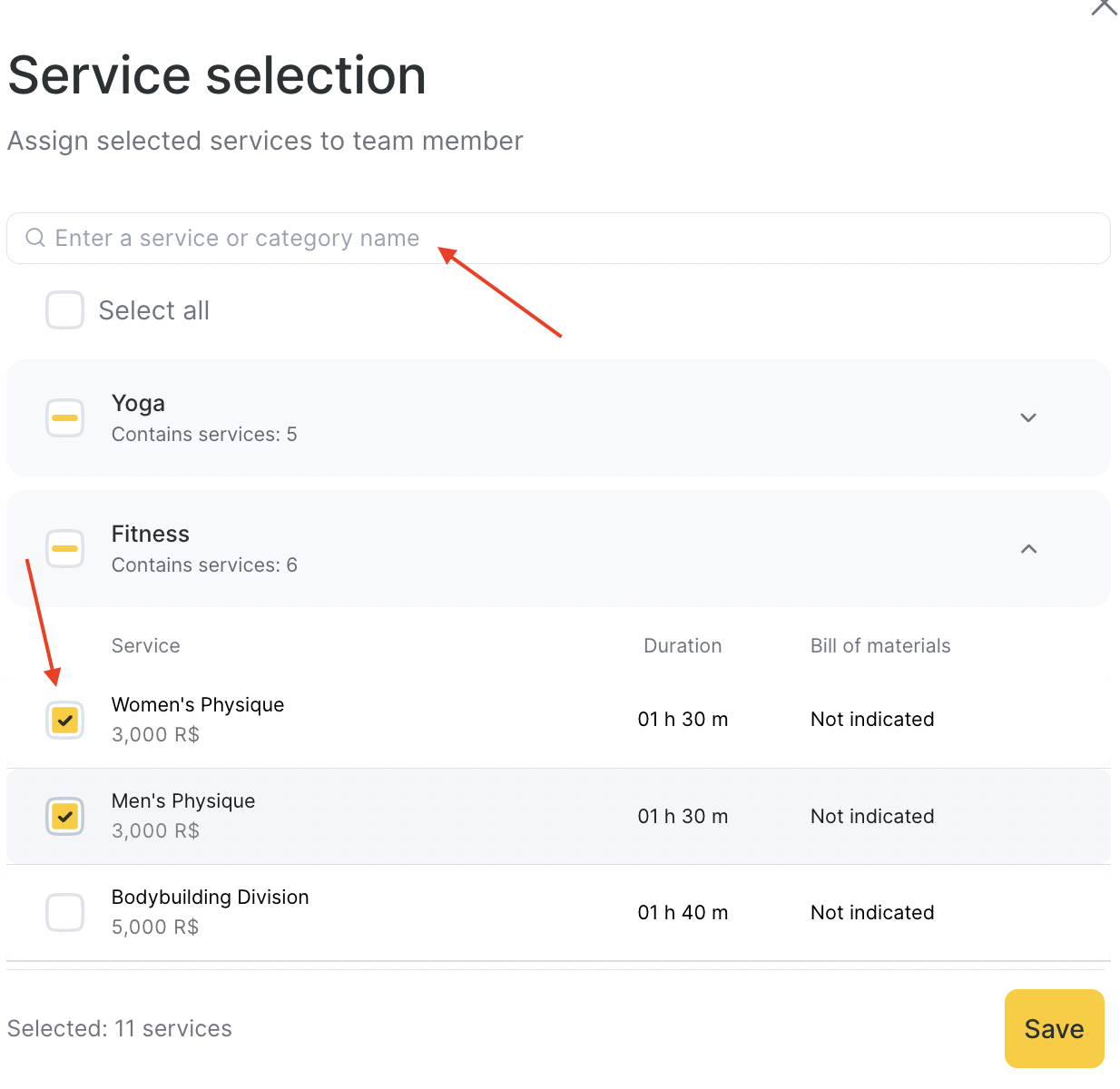Collapse the Fitness category chevron

pyautogui.click(x=1028, y=549)
